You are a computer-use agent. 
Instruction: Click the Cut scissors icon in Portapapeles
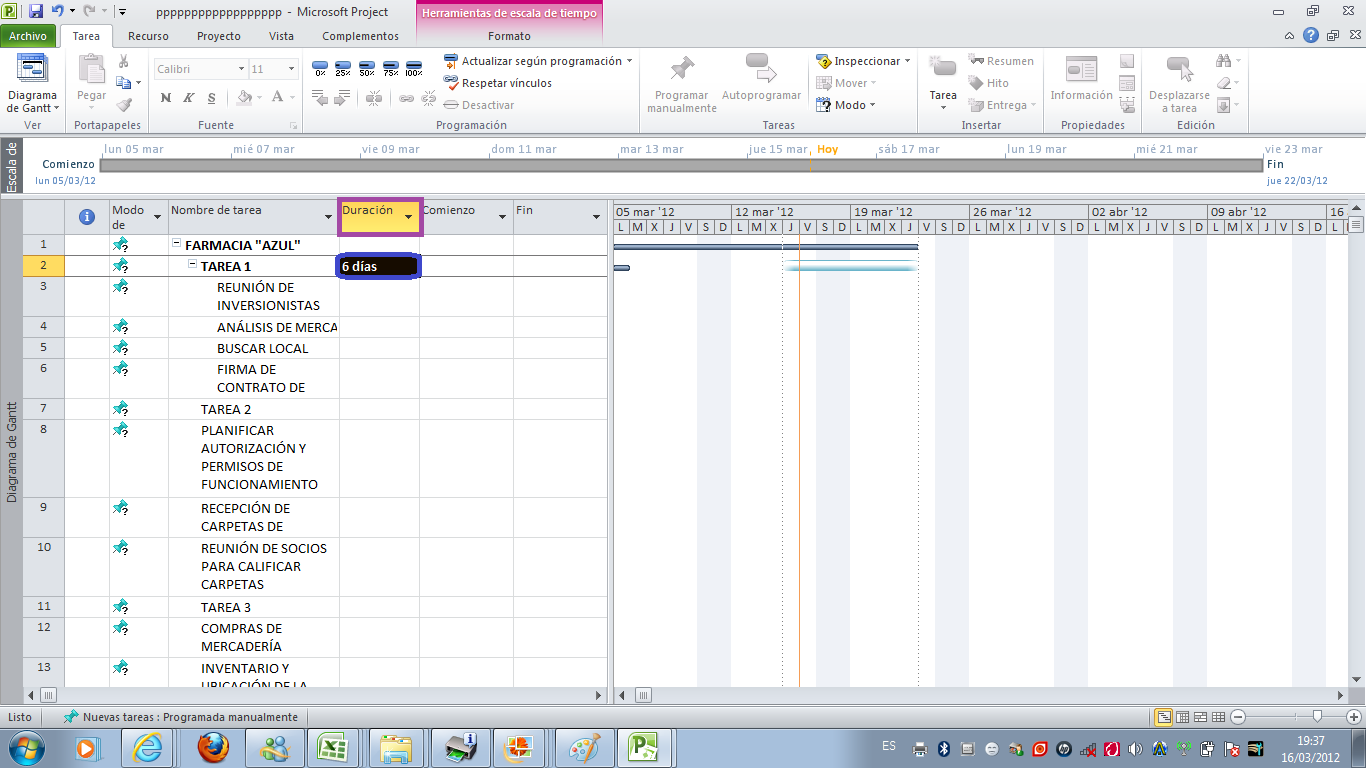(123, 62)
